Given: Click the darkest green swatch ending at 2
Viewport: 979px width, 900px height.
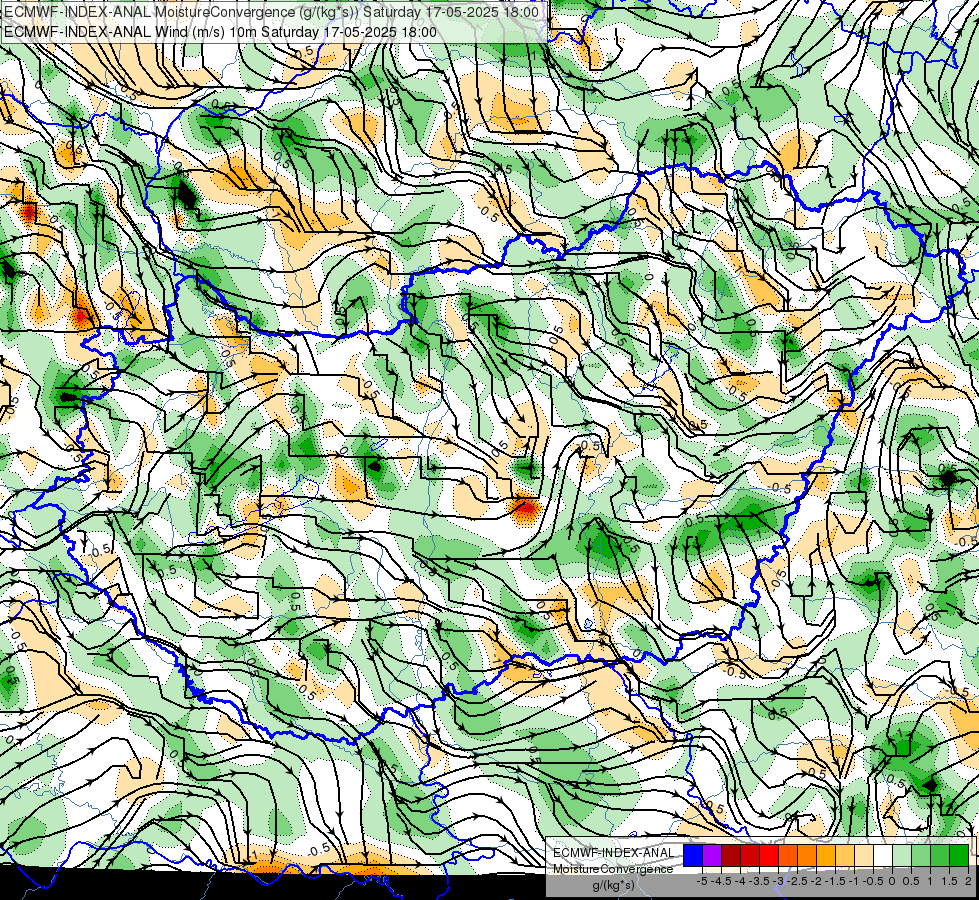Looking at the screenshot, I should [x=959, y=855].
